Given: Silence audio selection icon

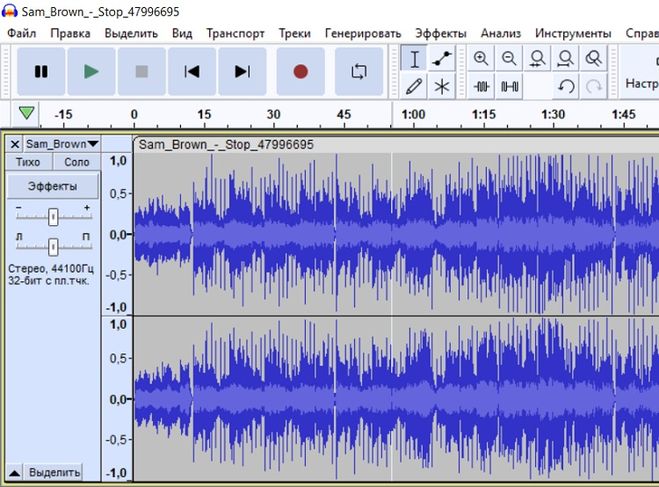Looking at the screenshot, I should click(x=509, y=87).
